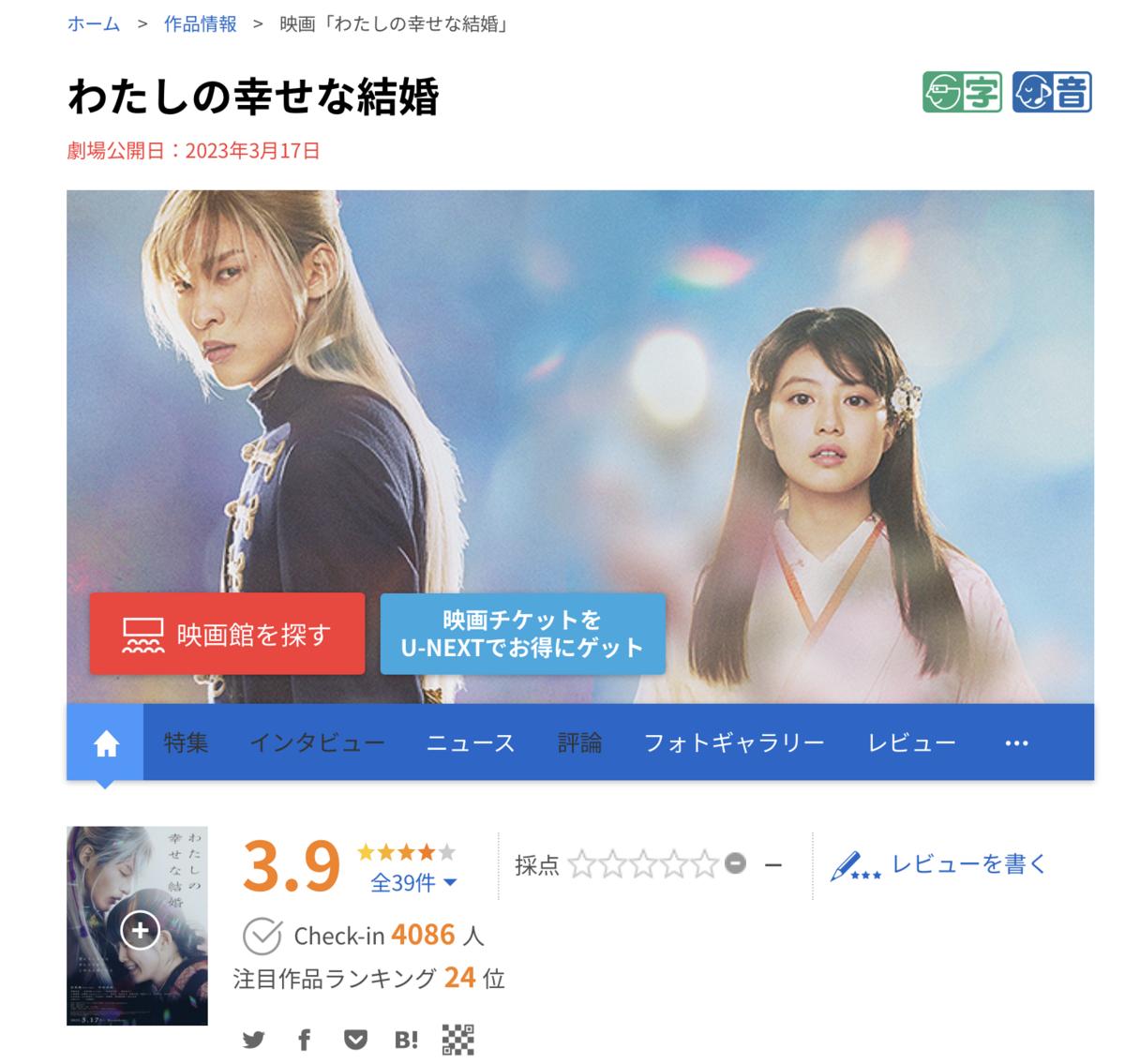Click the green subtitle guide 字 icon
This screenshot has height=1064, width=1125.
(x=962, y=92)
